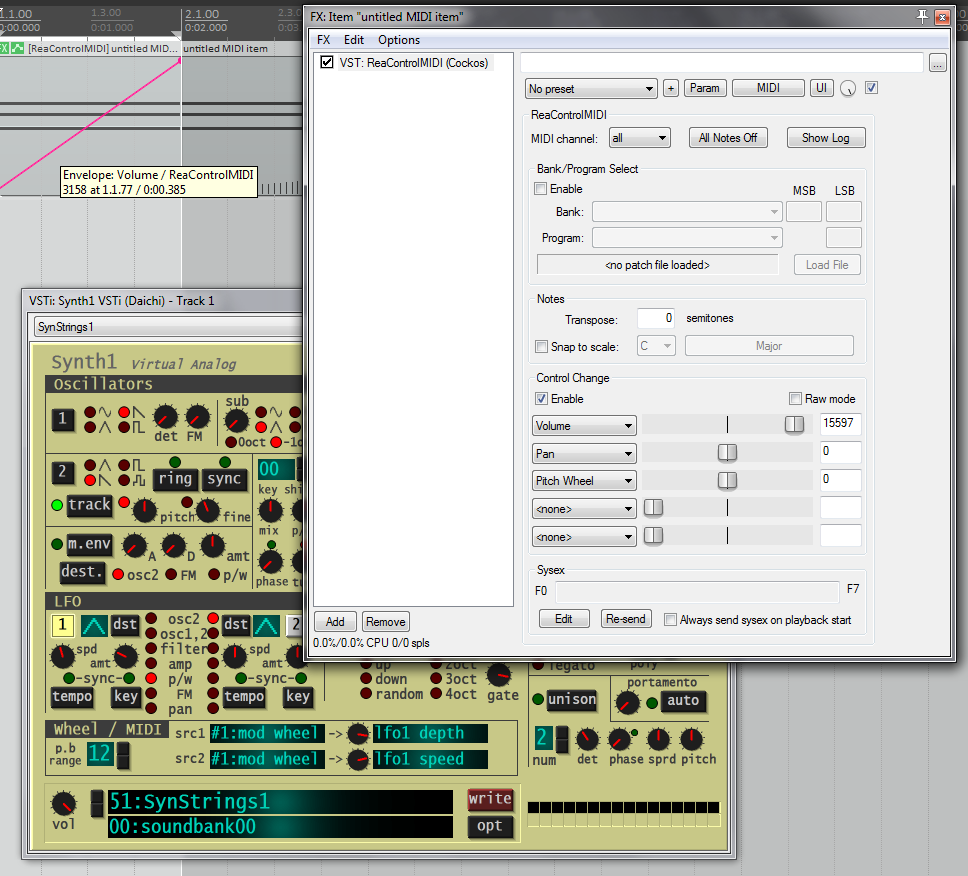The width and height of the screenshot is (968, 876).
Task: Click the Sysex Edit button
Action: tap(564, 619)
